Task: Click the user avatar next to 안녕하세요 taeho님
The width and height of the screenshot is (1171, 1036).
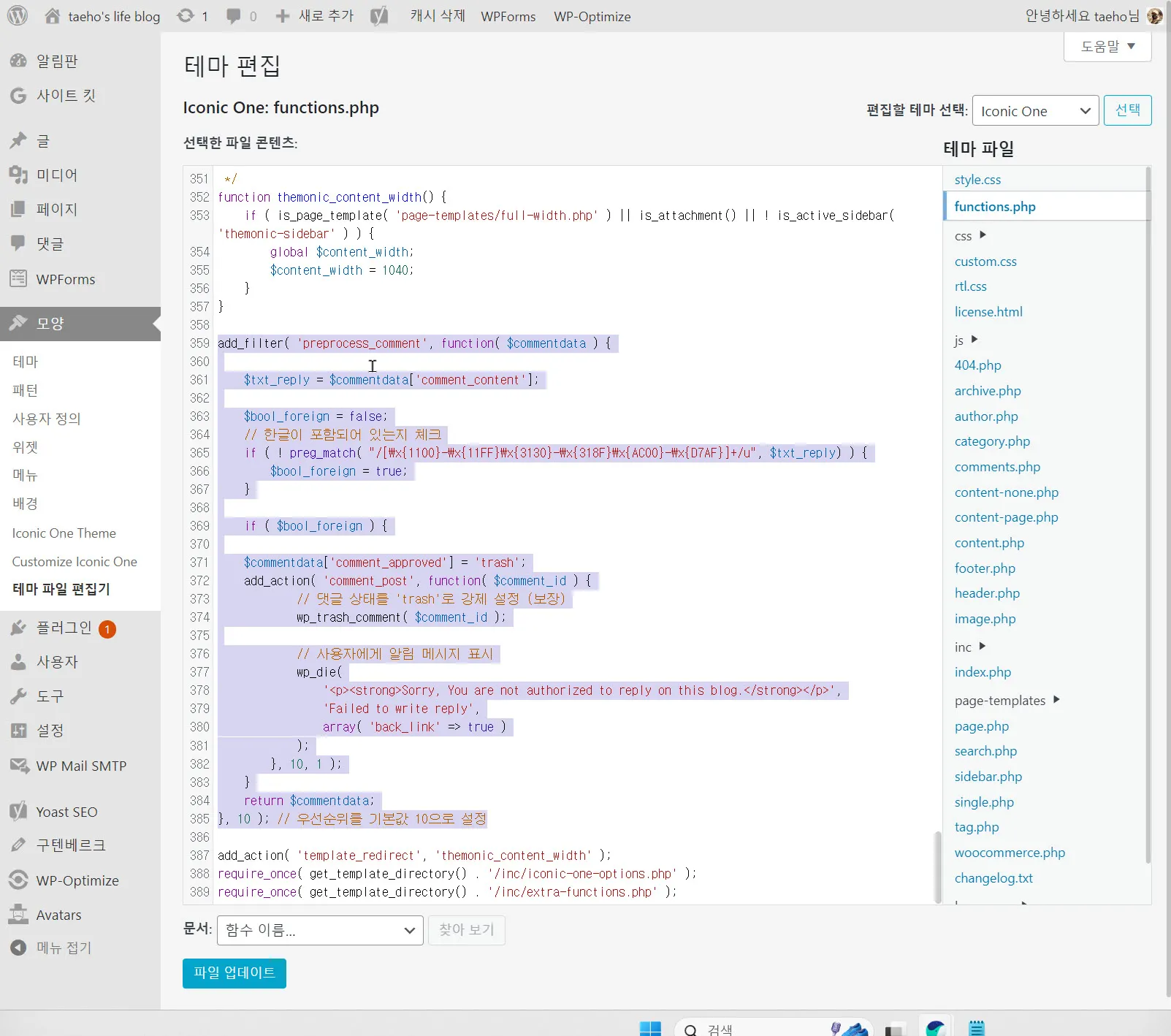Action: pos(1154,15)
